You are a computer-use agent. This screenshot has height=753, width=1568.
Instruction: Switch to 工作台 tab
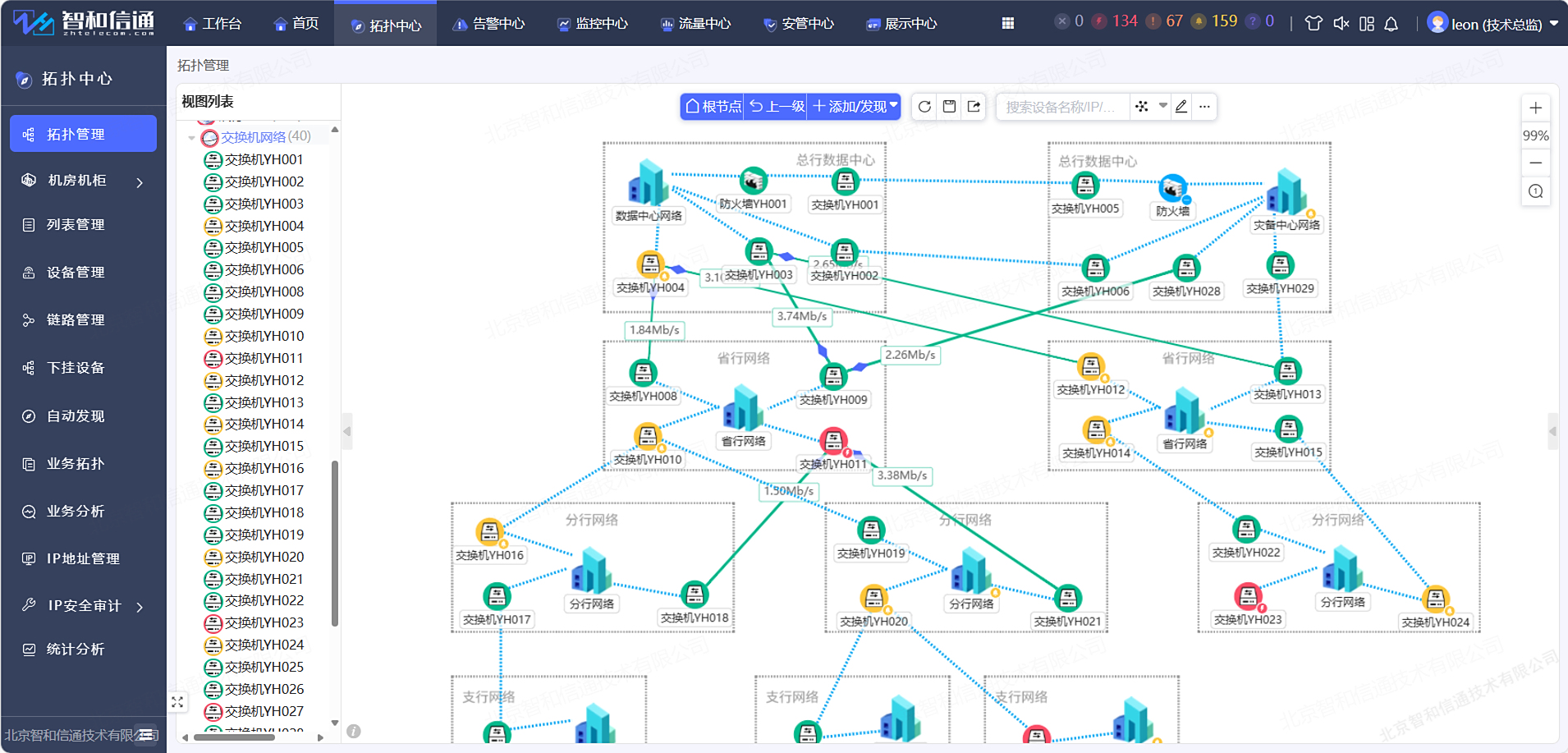(x=213, y=24)
